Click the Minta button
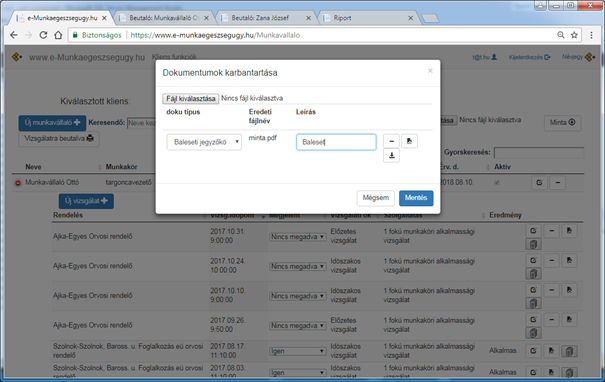This screenshot has width=605, height=382. pyautogui.click(x=562, y=123)
